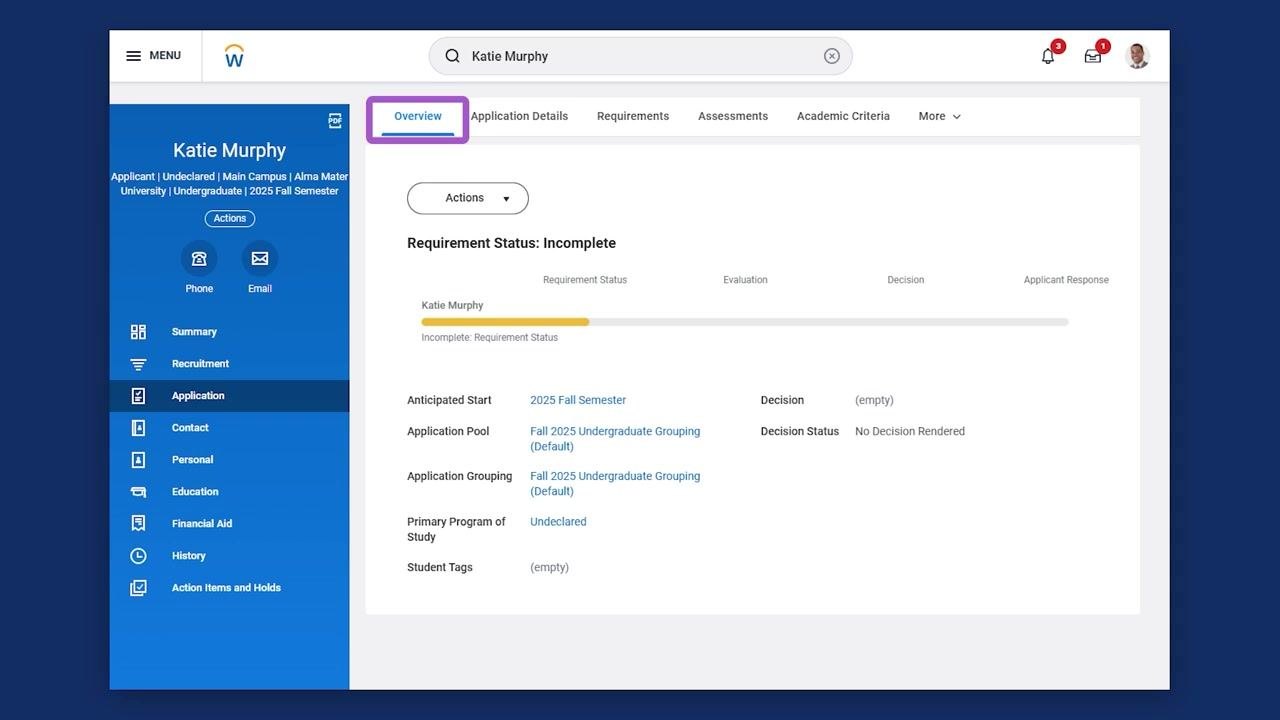Click the Recruitment label in sidebar
This screenshot has width=1280, height=720.
point(200,364)
